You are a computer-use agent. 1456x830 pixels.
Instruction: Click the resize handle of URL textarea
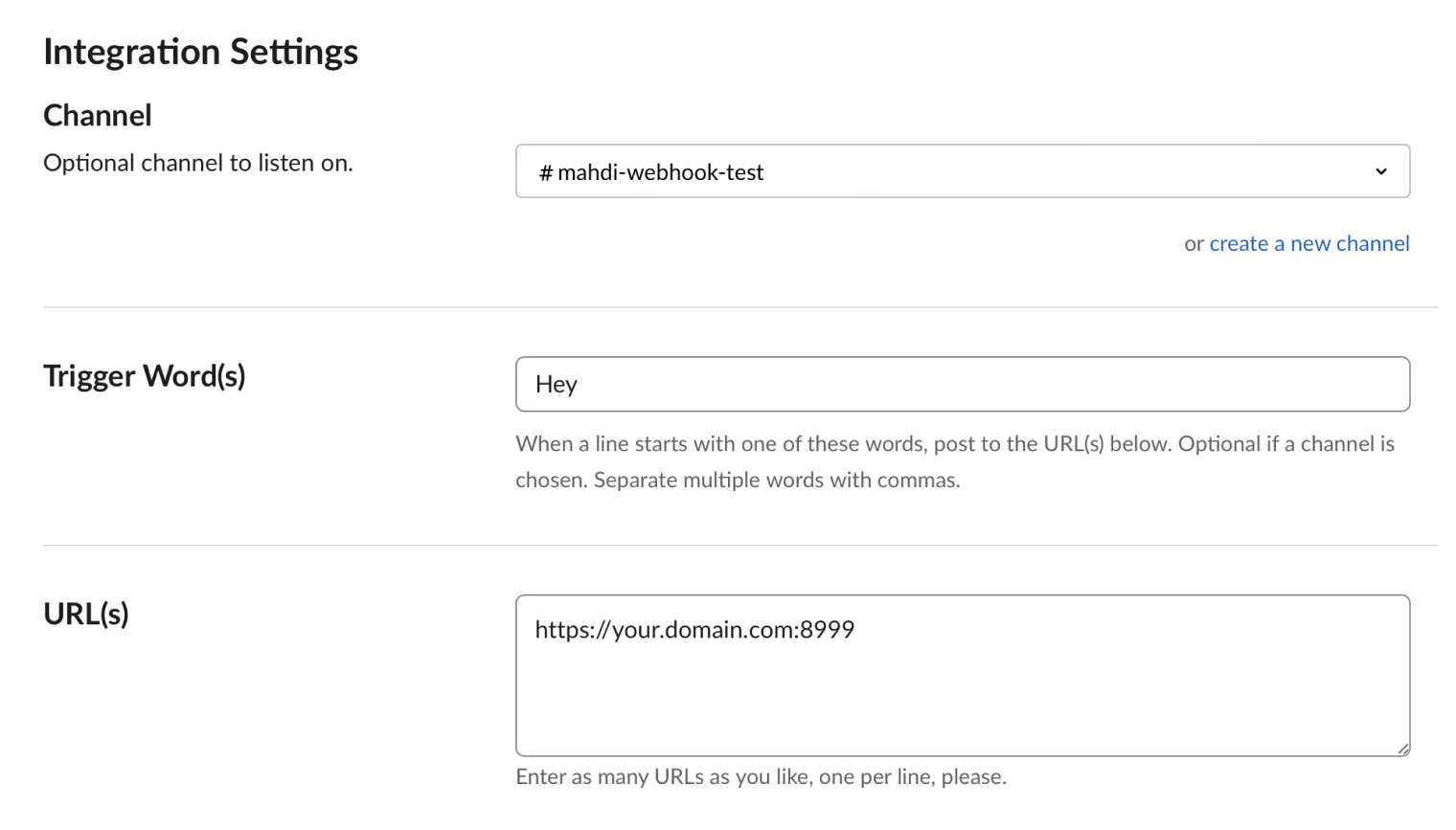[1402, 749]
